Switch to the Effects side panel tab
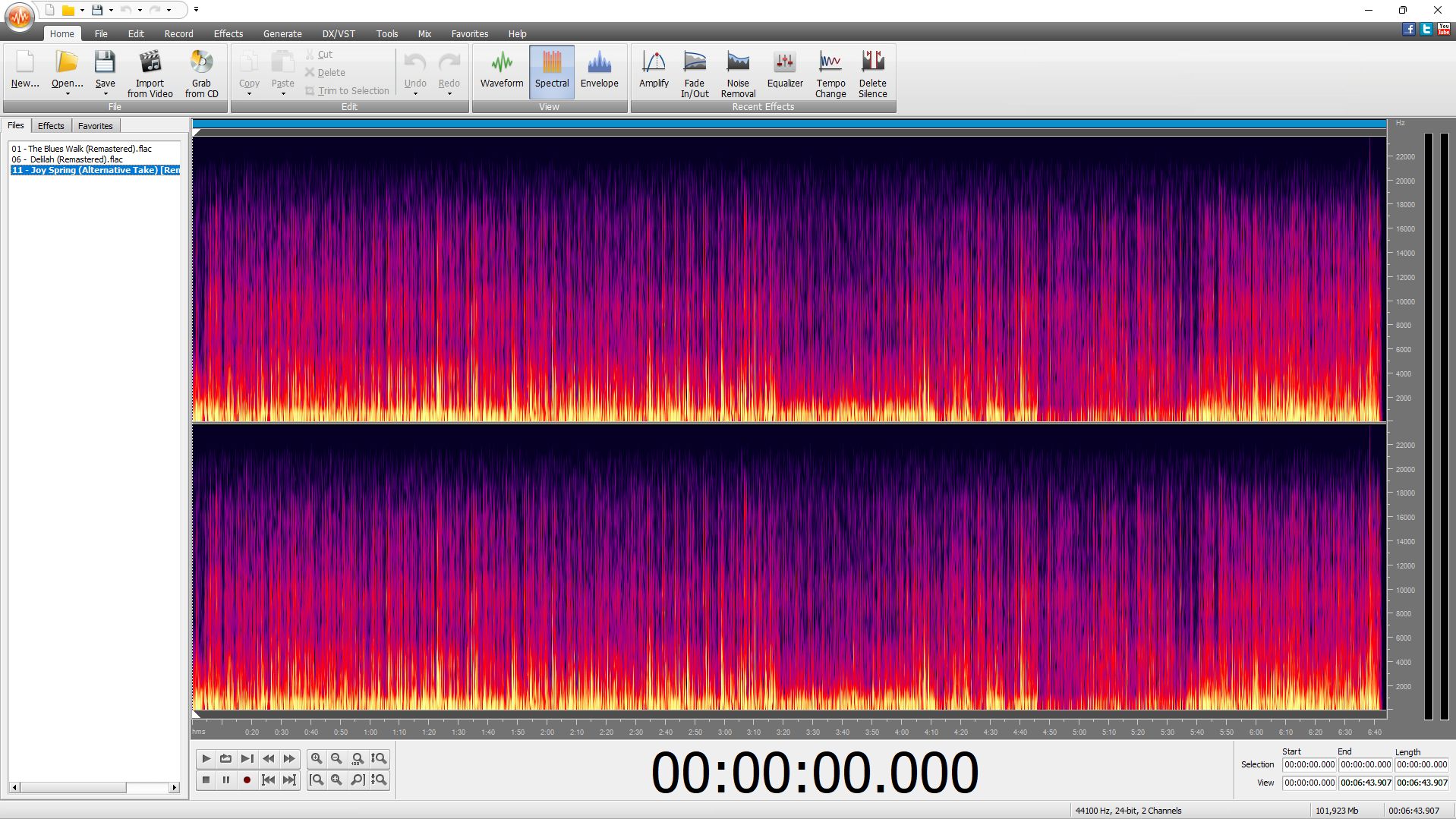Viewport: 1456px width, 819px height. tap(51, 126)
